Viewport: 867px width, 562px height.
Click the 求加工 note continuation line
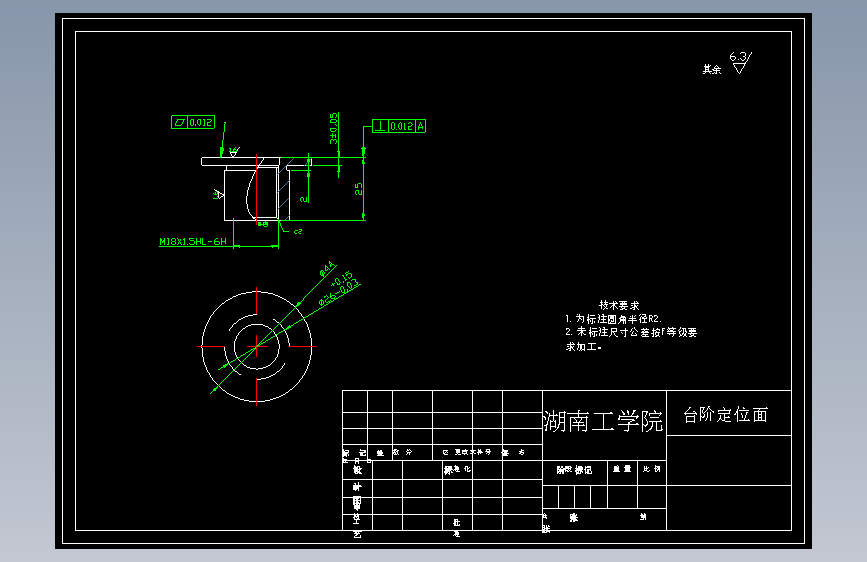click(x=583, y=347)
